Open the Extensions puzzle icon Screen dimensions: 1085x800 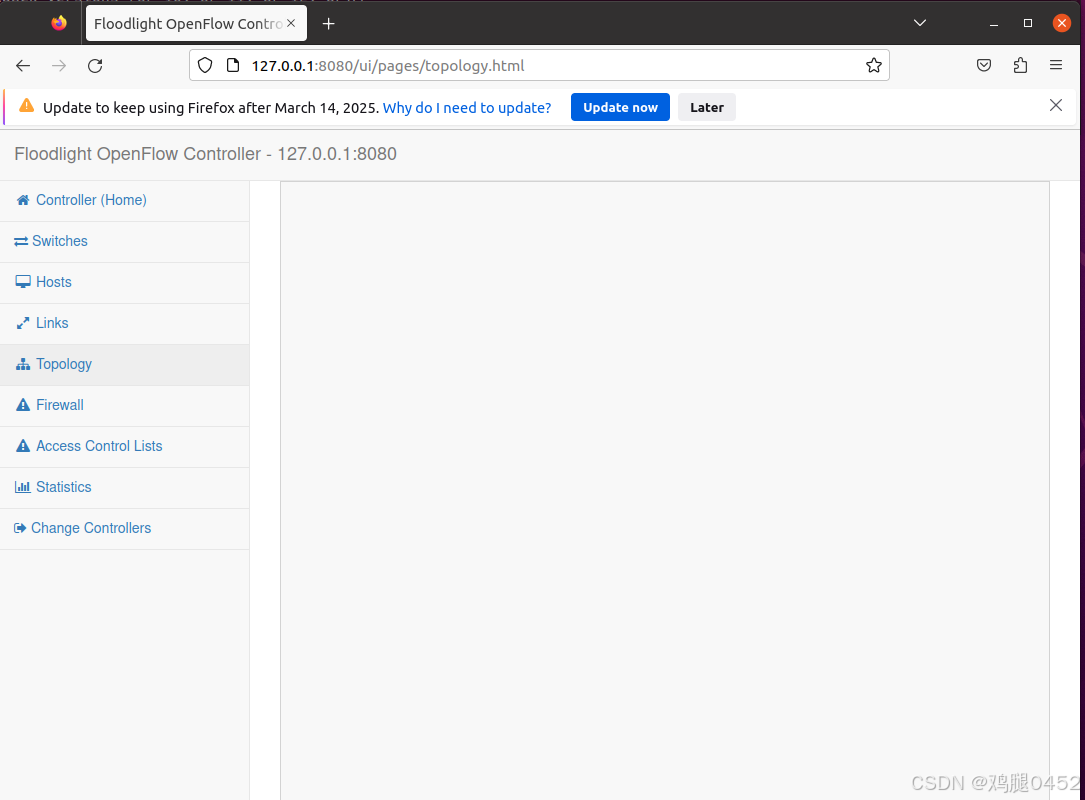point(1020,66)
